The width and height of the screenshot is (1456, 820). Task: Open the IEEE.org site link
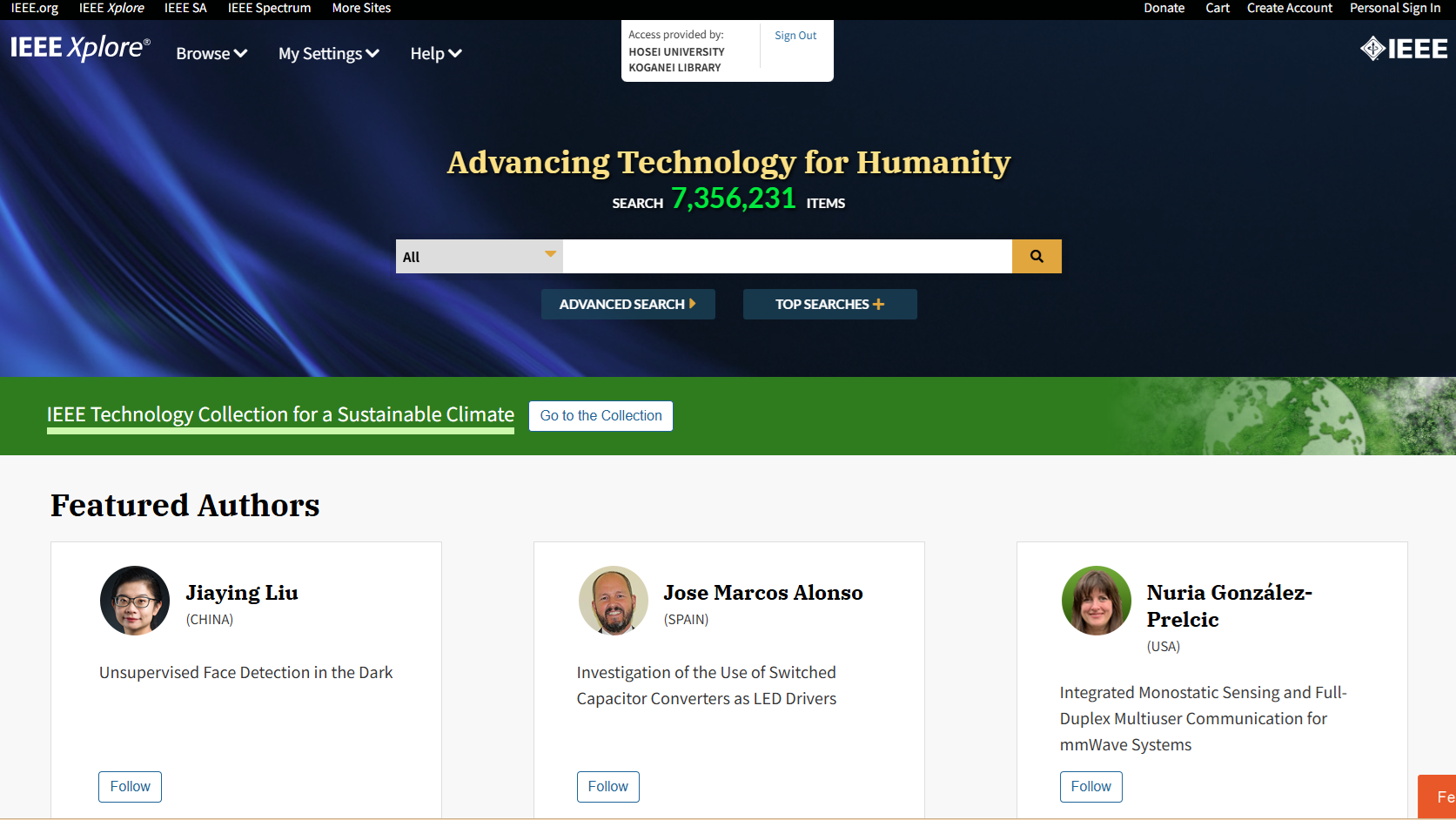pyautogui.click(x=35, y=8)
